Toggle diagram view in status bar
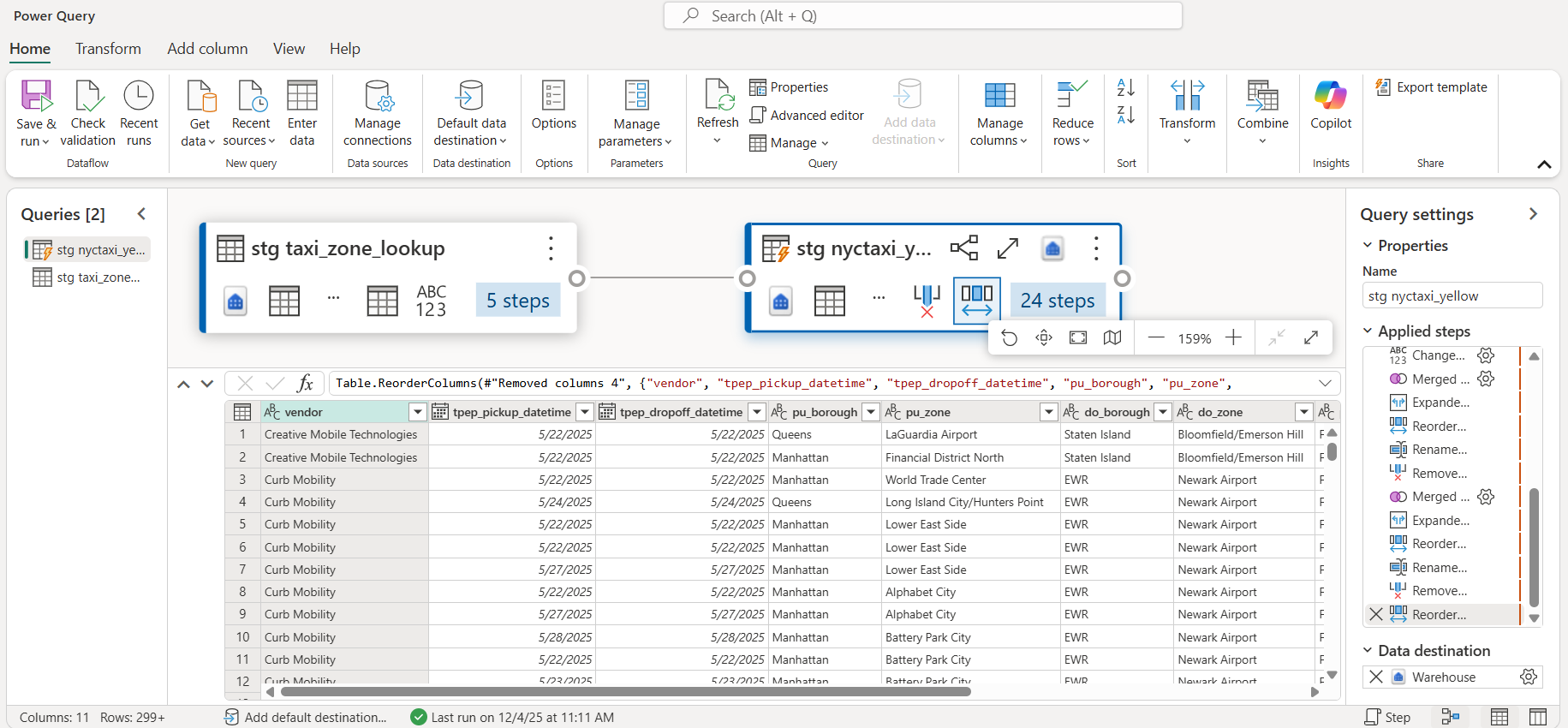 point(1451,717)
